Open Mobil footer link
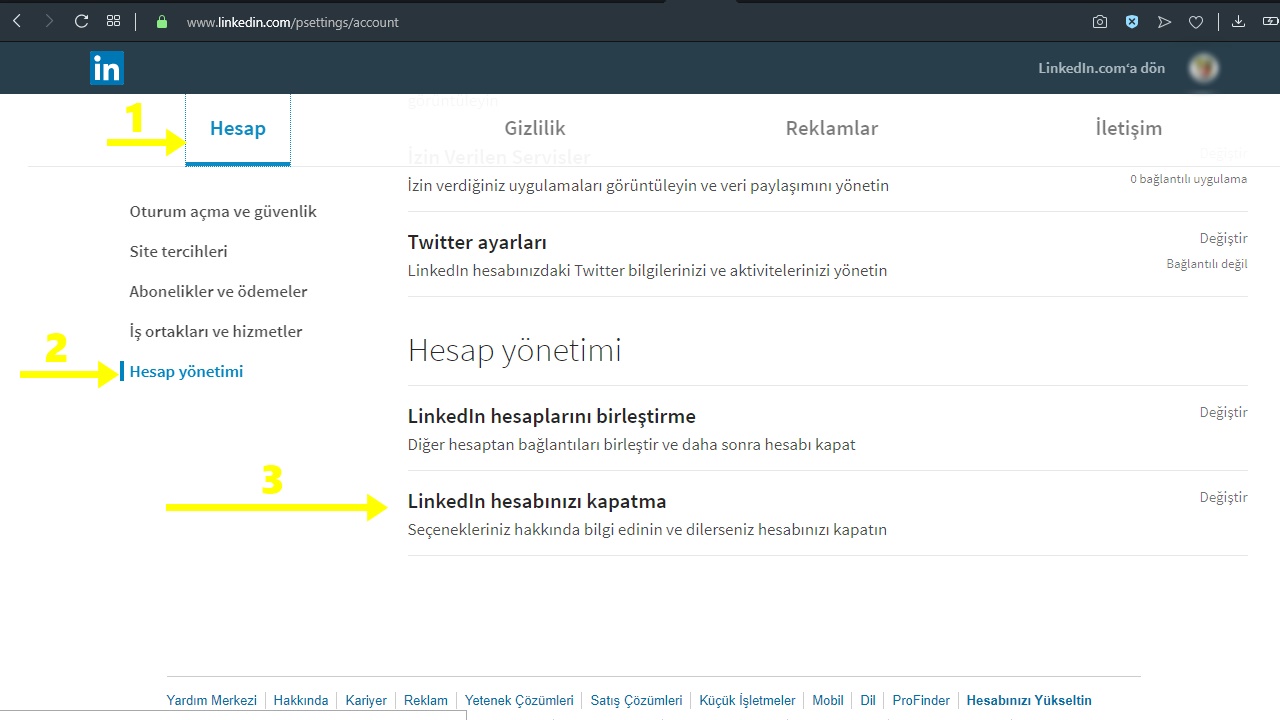 coord(828,700)
